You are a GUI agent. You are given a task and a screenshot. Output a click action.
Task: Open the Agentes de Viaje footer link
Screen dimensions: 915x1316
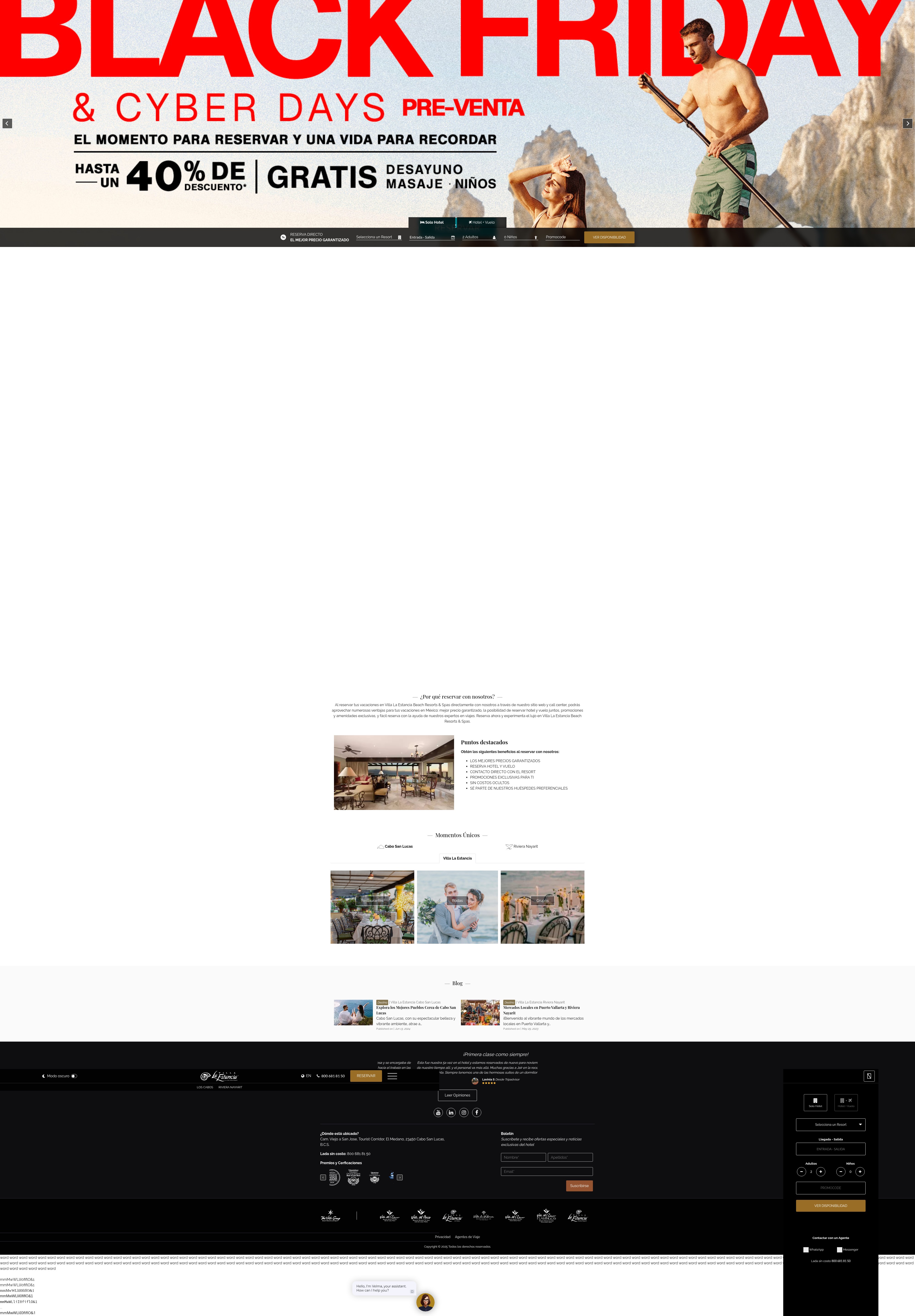(467, 1237)
